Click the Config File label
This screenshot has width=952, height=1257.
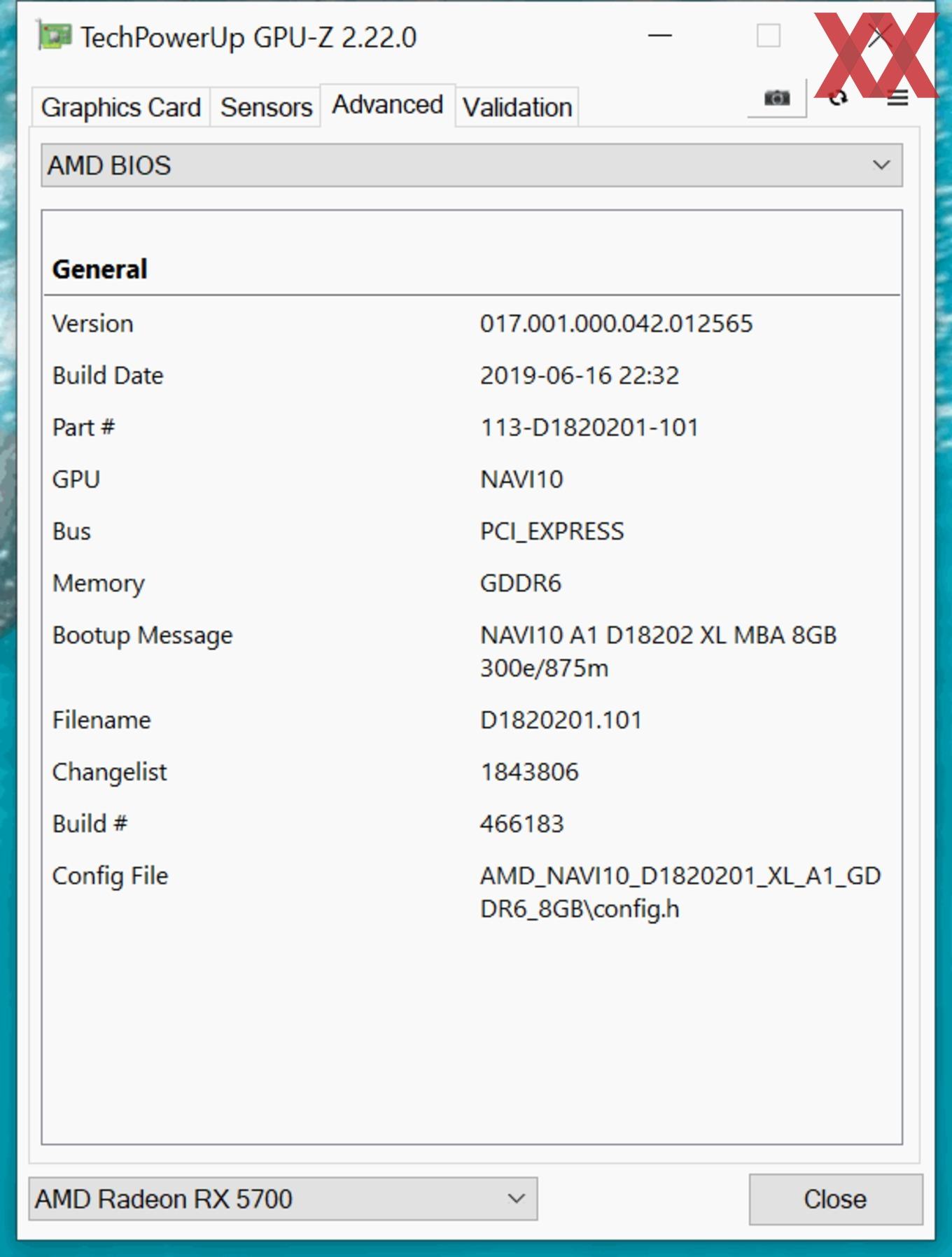[x=110, y=876]
